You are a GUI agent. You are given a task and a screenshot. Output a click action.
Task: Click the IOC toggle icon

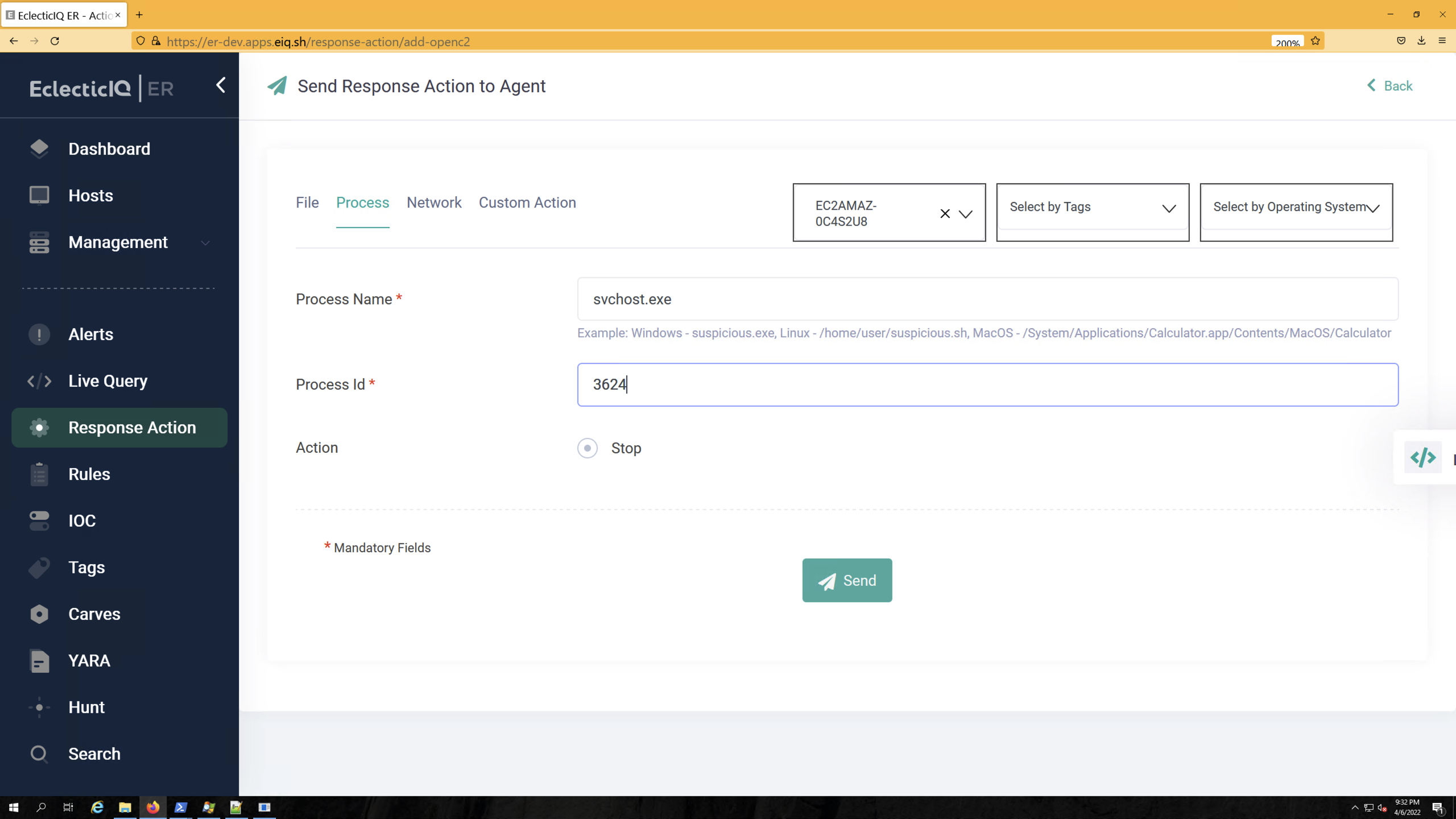tap(39, 521)
